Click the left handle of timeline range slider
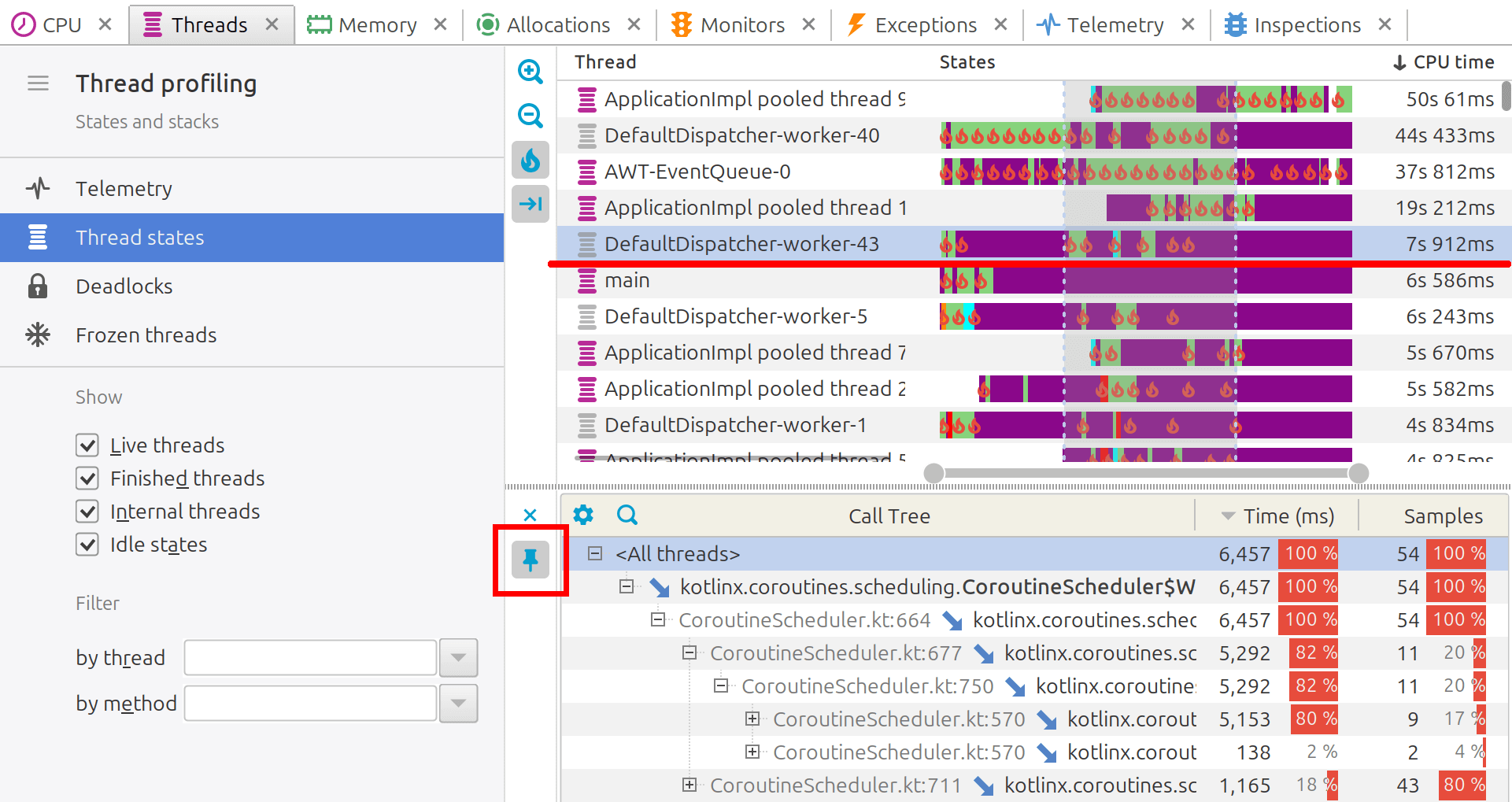The height and width of the screenshot is (802, 1512). coord(933,473)
